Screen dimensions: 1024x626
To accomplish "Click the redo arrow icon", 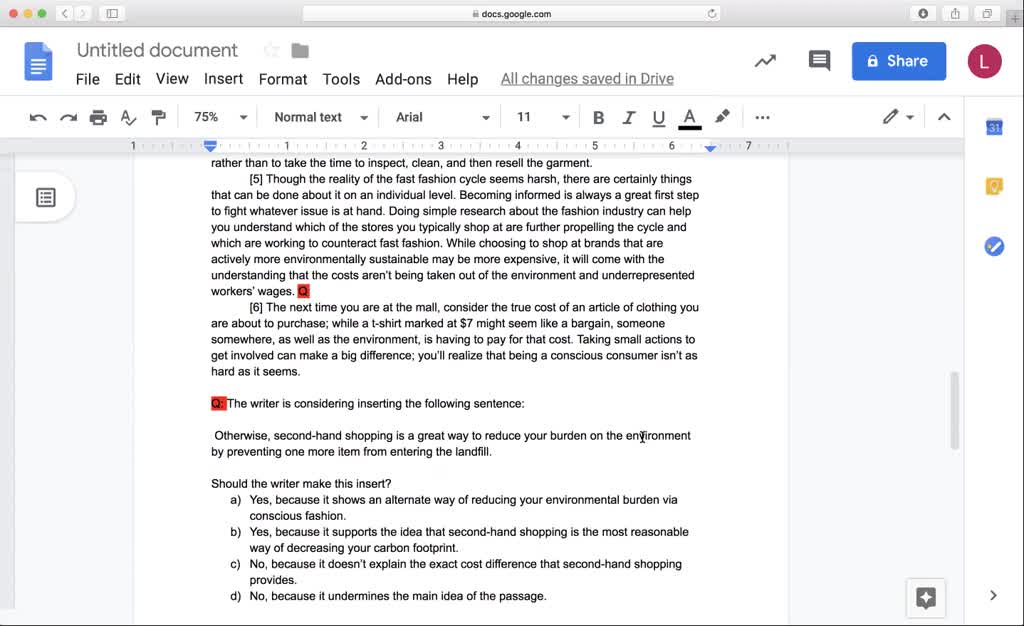I will pos(68,117).
